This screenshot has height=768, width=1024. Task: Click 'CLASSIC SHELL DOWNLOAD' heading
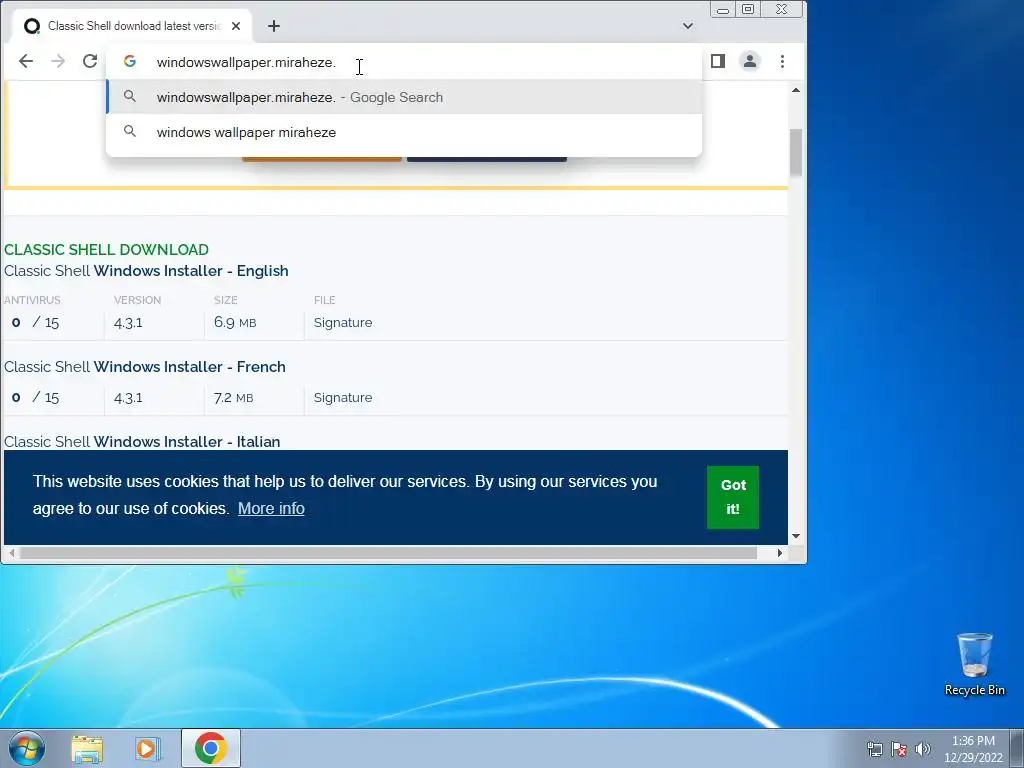pyautogui.click(x=106, y=249)
